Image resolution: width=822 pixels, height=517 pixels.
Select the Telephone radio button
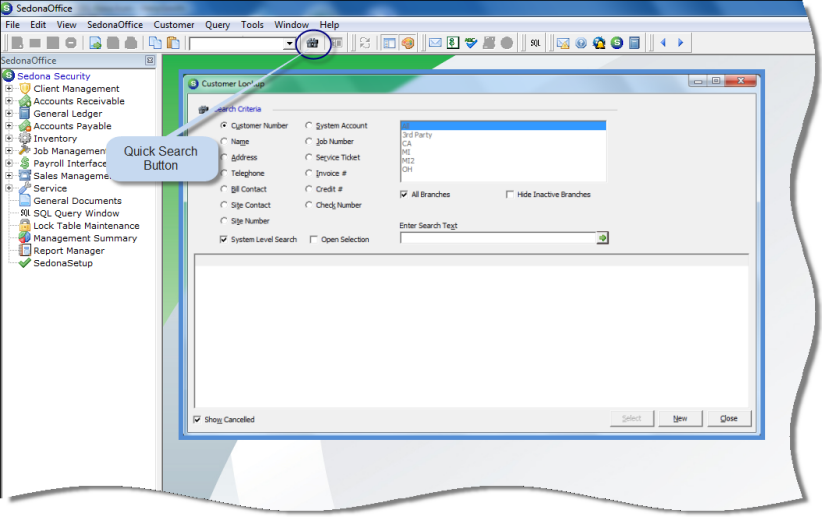224,173
